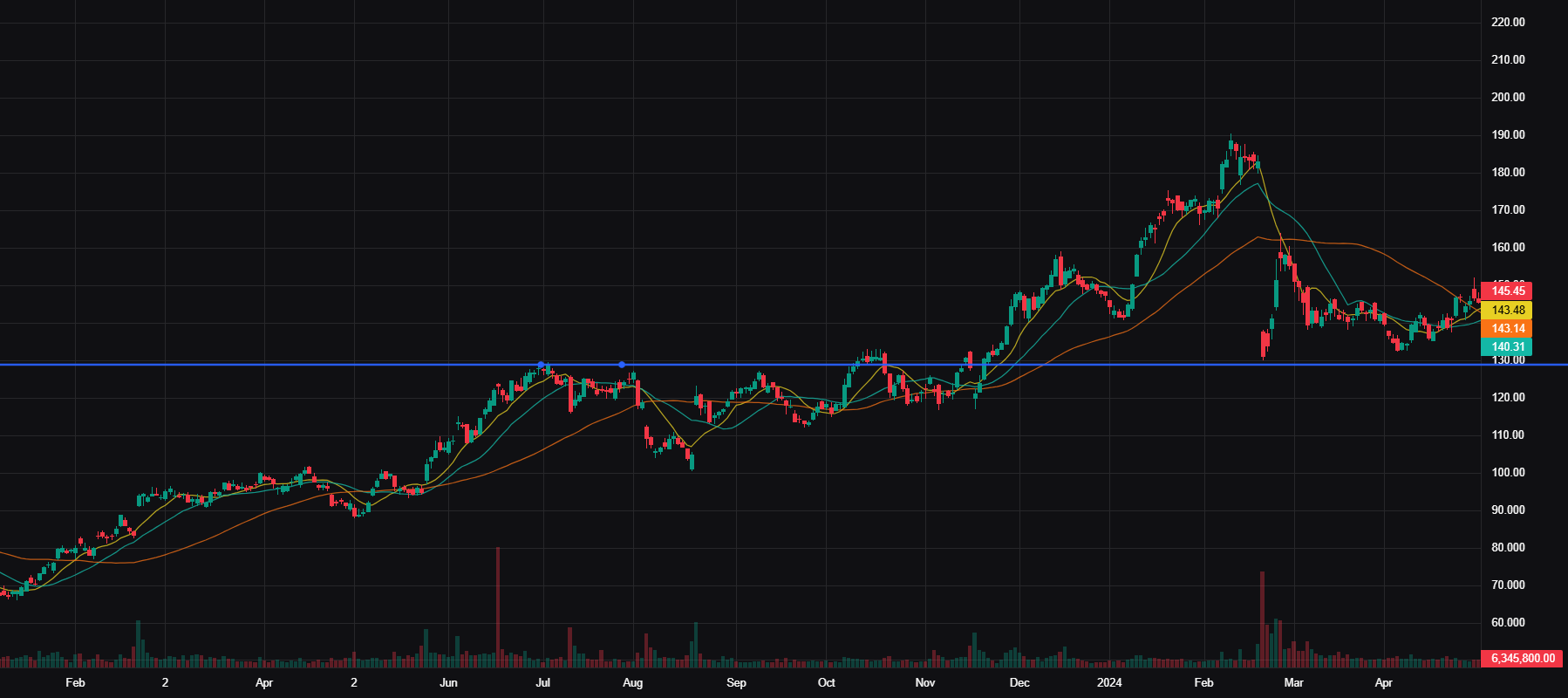The height and width of the screenshot is (698, 1568).
Task: Click the 170.00 price axis label
Action: 1508,209
